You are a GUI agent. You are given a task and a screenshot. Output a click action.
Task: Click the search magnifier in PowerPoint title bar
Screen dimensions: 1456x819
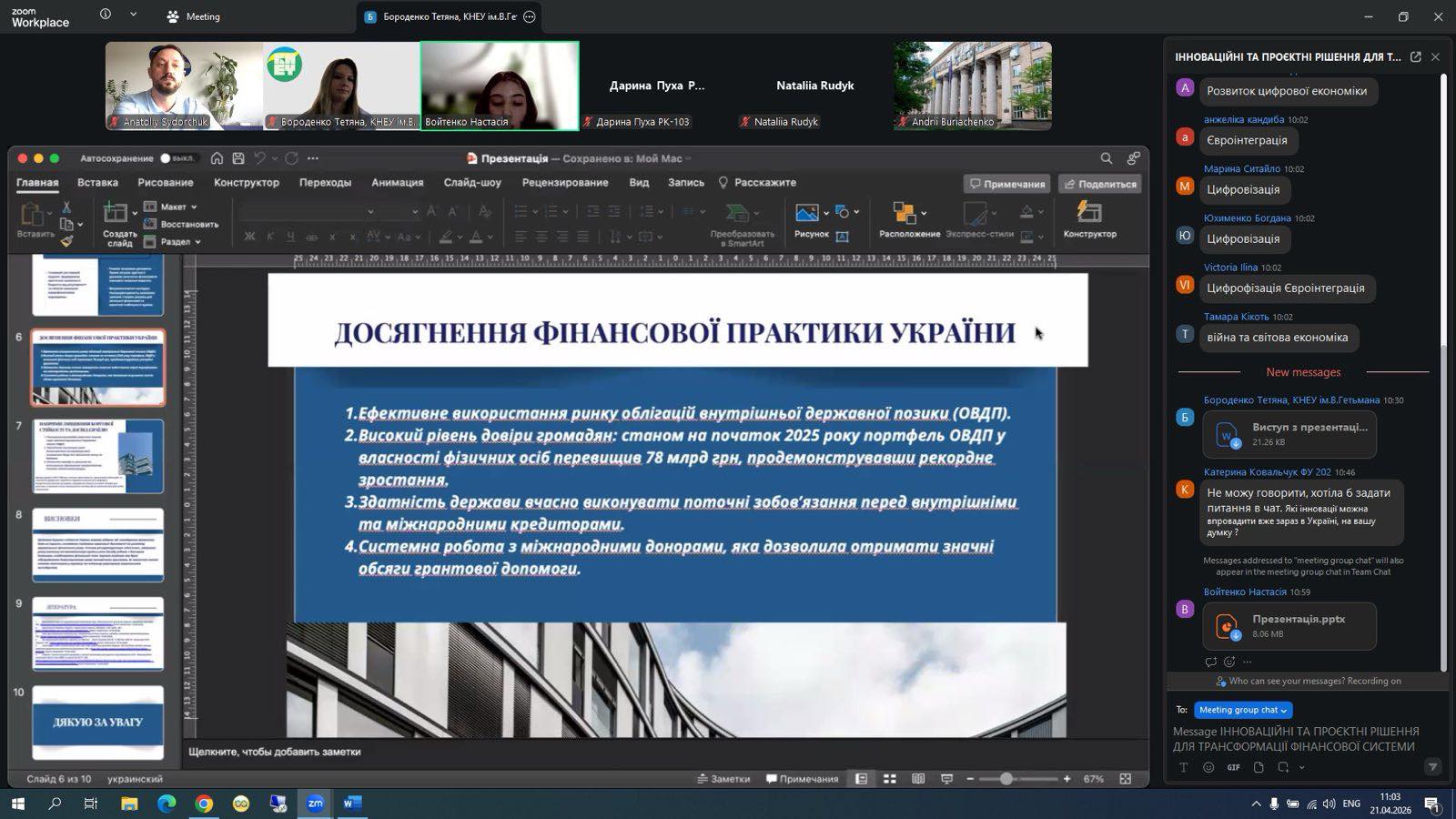tap(1106, 158)
